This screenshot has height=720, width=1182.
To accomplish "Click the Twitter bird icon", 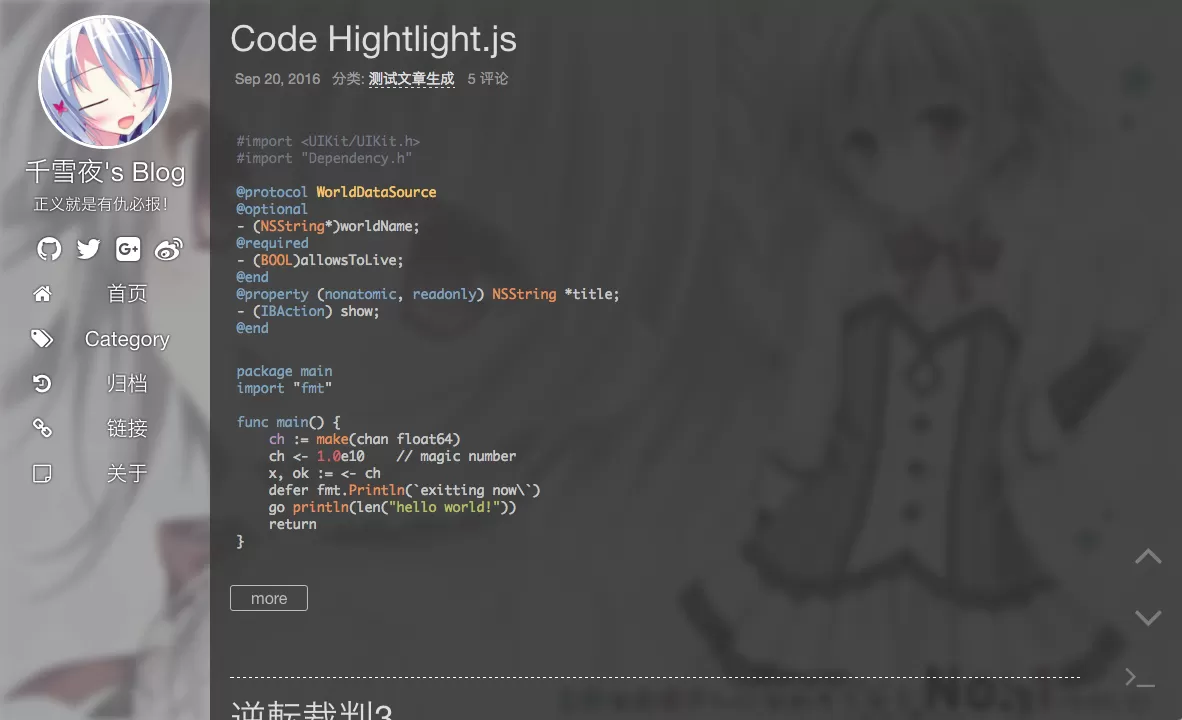I will click(x=89, y=249).
